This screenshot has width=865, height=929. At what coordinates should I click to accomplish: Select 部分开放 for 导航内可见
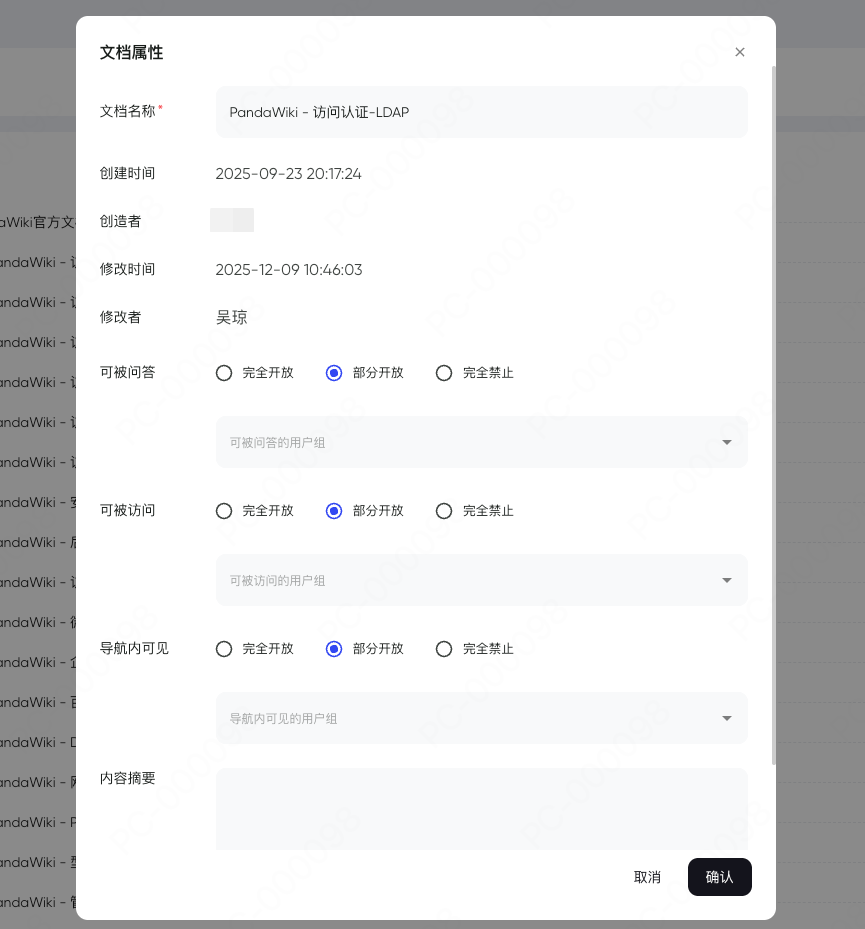tap(334, 649)
